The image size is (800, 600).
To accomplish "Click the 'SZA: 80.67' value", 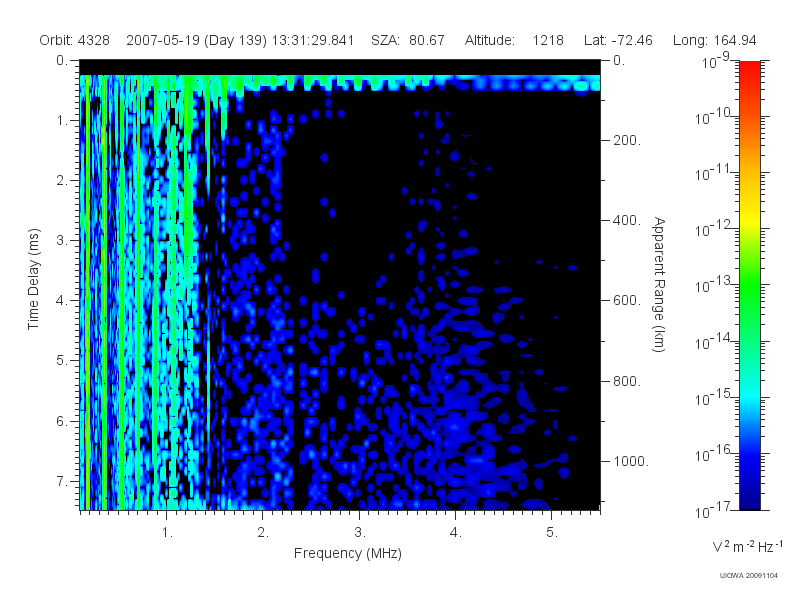I will click(408, 40).
